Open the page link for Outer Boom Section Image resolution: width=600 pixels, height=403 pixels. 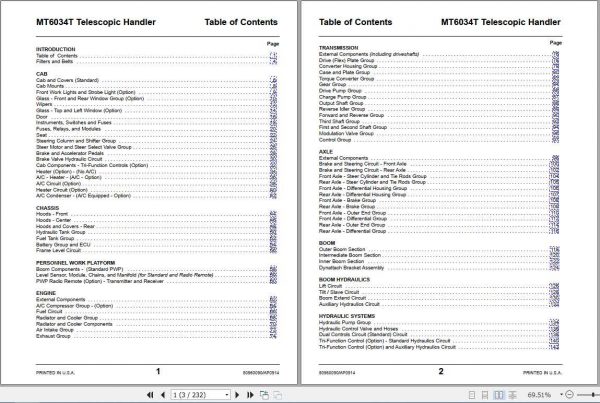point(554,249)
